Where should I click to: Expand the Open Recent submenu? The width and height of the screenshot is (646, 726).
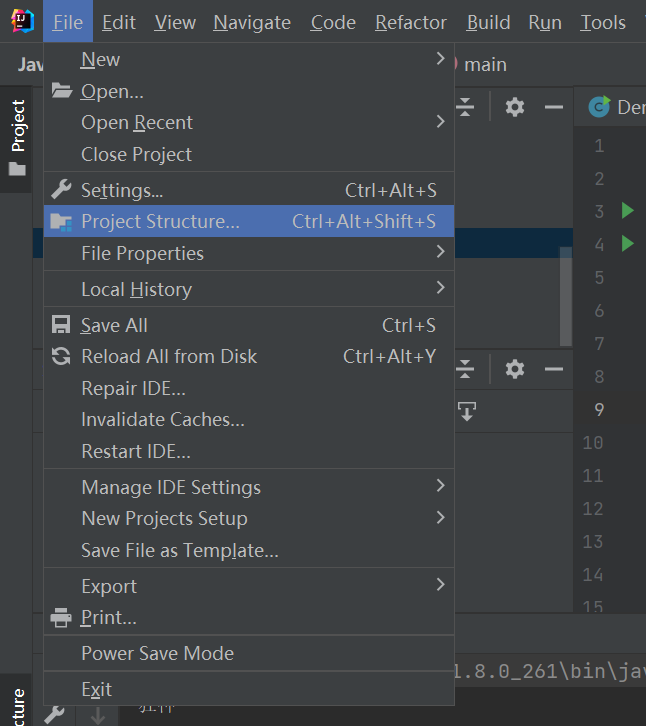pyautogui.click(x=440, y=122)
